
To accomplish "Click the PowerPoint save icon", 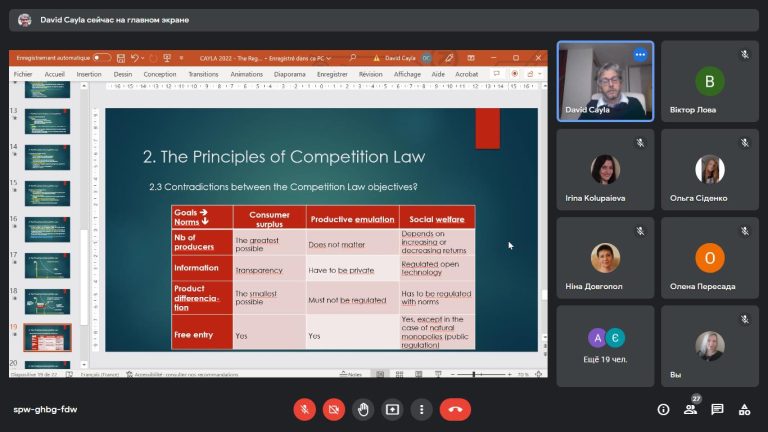I will [x=121, y=58].
